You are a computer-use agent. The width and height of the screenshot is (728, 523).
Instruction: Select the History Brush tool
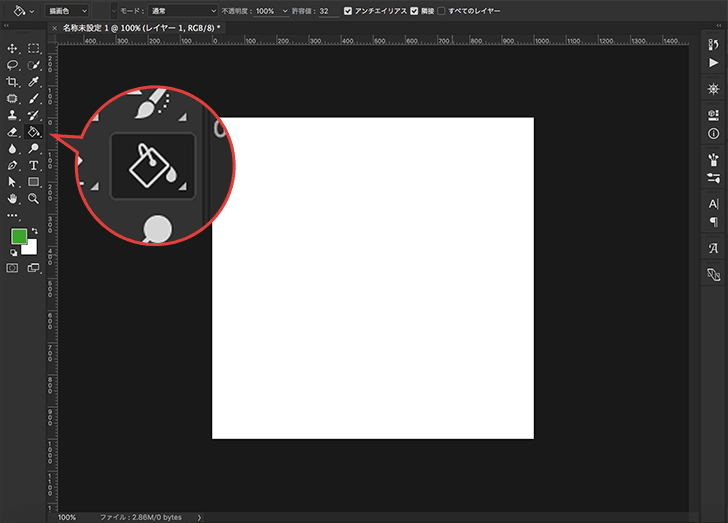click(33, 115)
